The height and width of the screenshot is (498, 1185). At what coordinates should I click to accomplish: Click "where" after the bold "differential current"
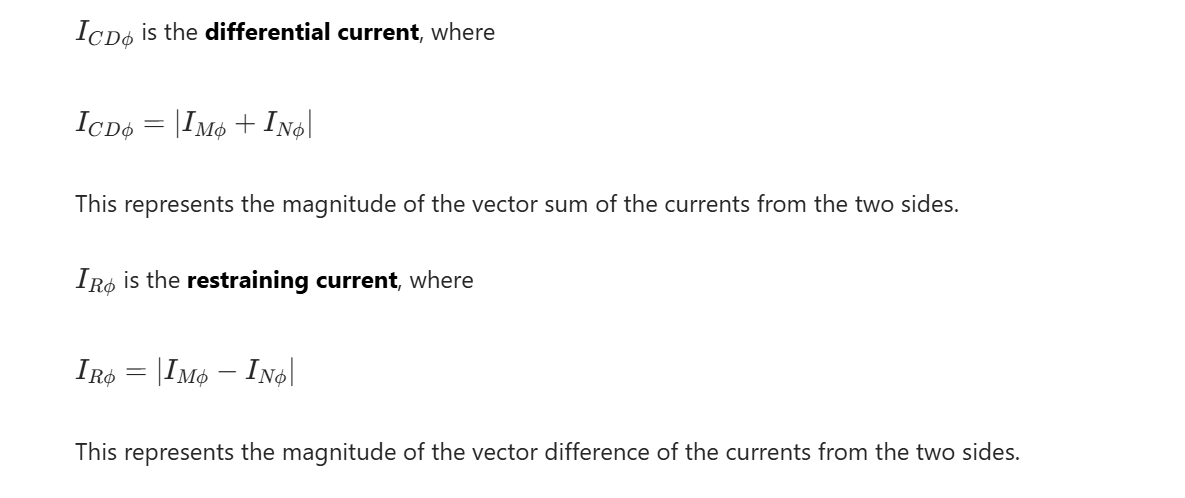tap(462, 32)
